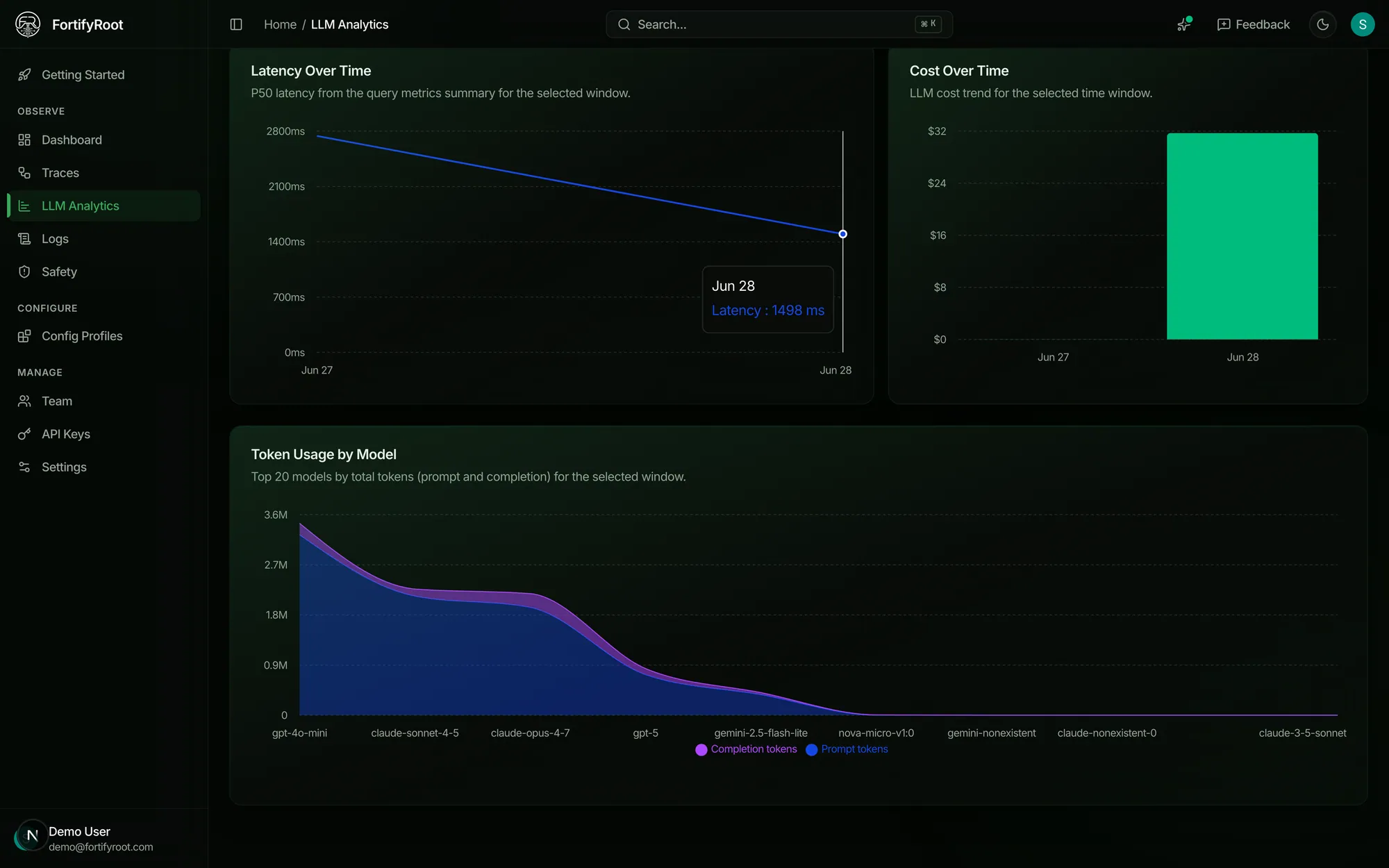This screenshot has width=1389, height=868.
Task: Toggle Completion tokens legend series
Action: coord(746,749)
